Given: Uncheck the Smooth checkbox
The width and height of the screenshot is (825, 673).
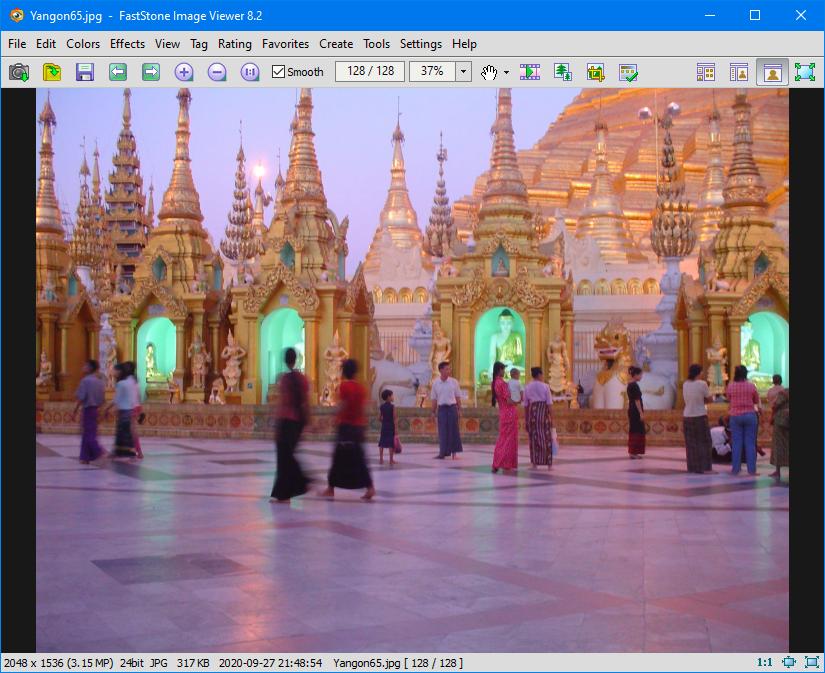Looking at the screenshot, I should [x=279, y=72].
